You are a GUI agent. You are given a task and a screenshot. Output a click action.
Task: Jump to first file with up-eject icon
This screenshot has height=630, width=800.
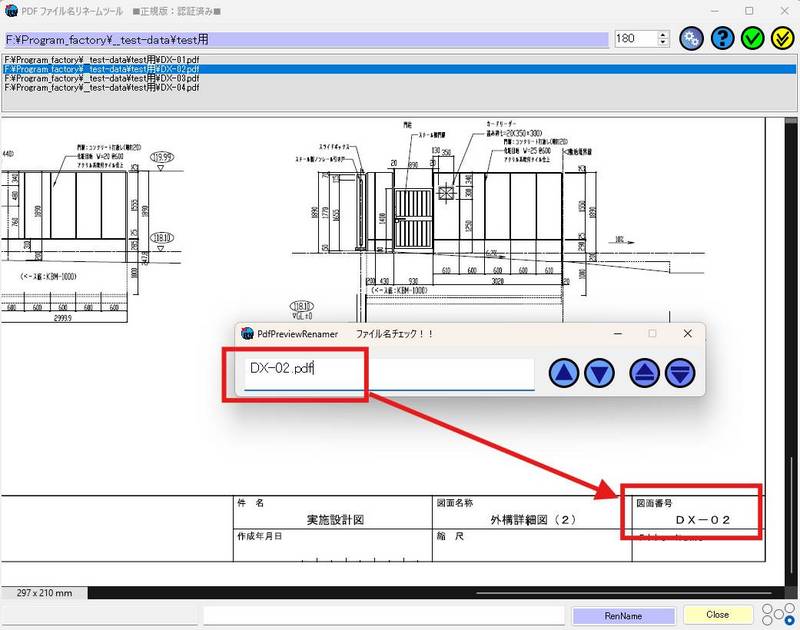(644, 373)
